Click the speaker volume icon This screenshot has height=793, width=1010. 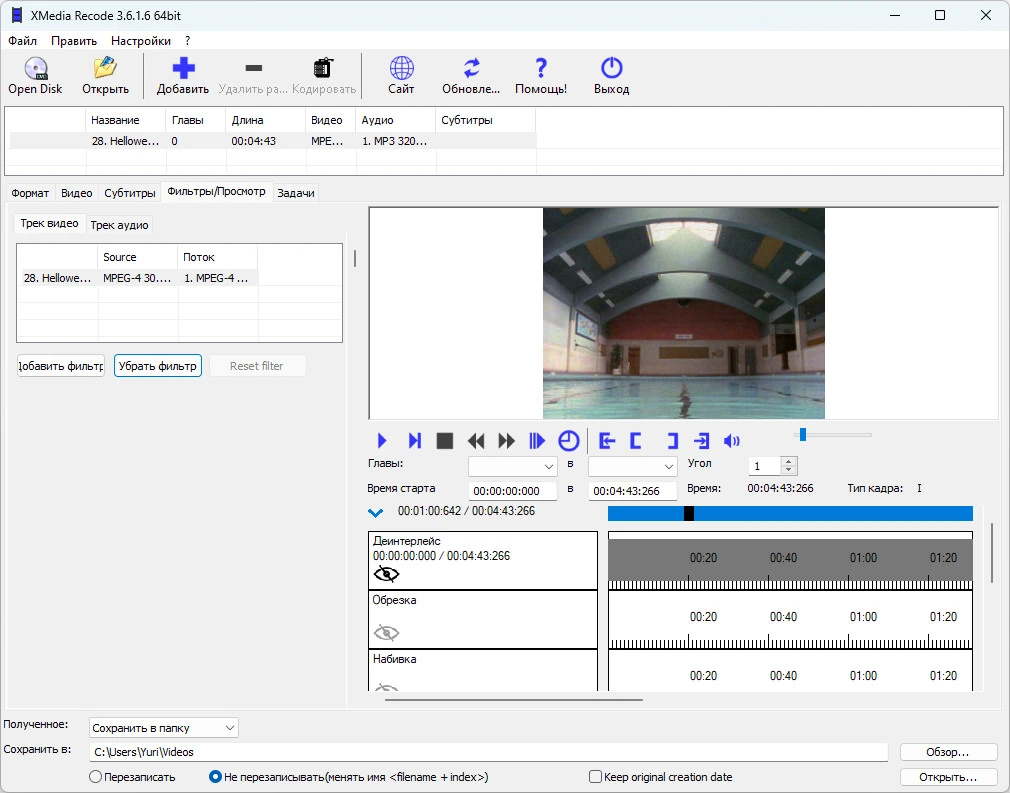(x=731, y=441)
